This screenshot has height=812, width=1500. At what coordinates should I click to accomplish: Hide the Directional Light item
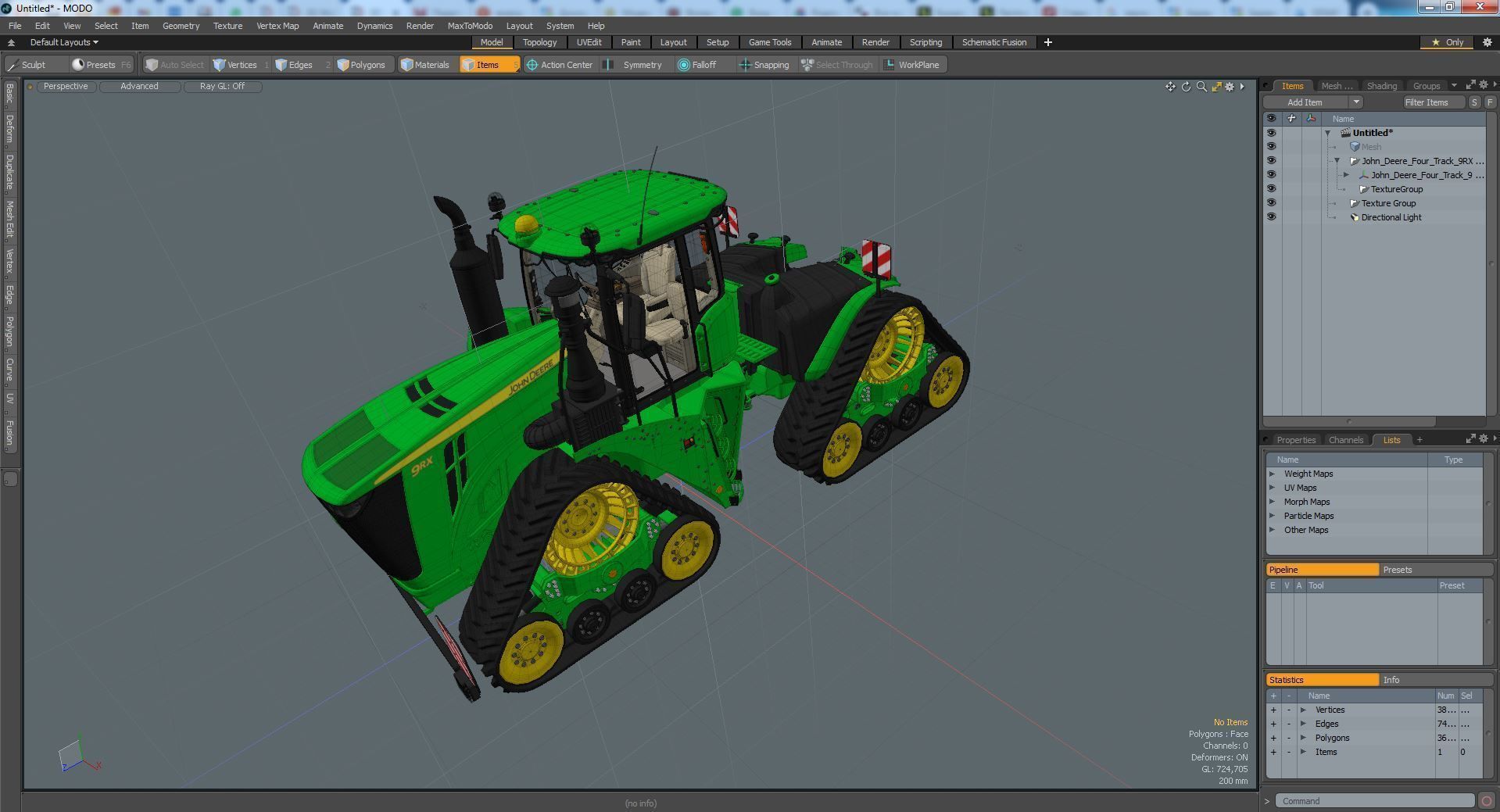[x=1271, y=217]
